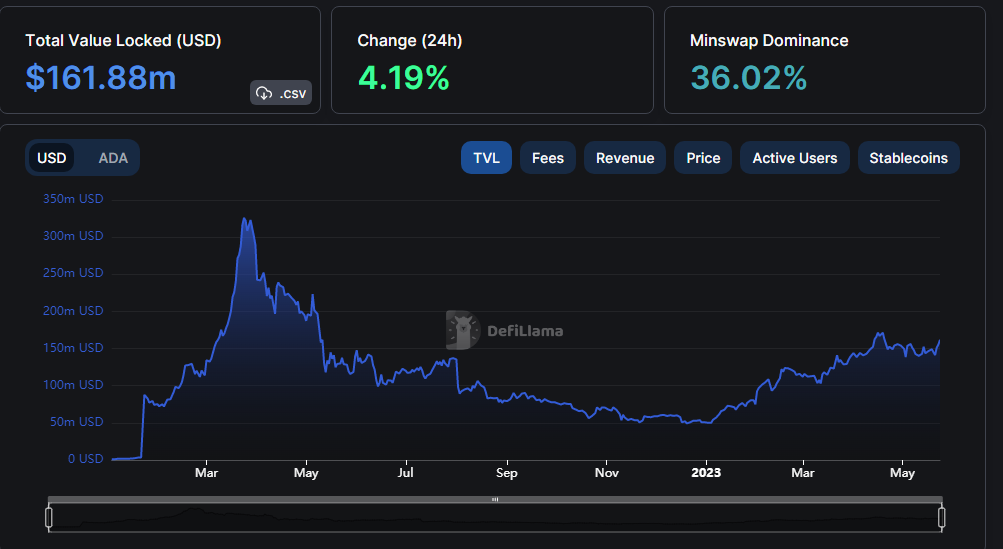
Task: Click the range slider top drag bar
Action: 495,499
